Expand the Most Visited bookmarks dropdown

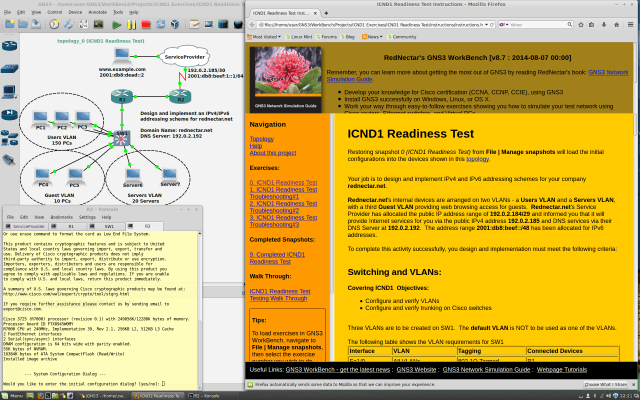264,37
